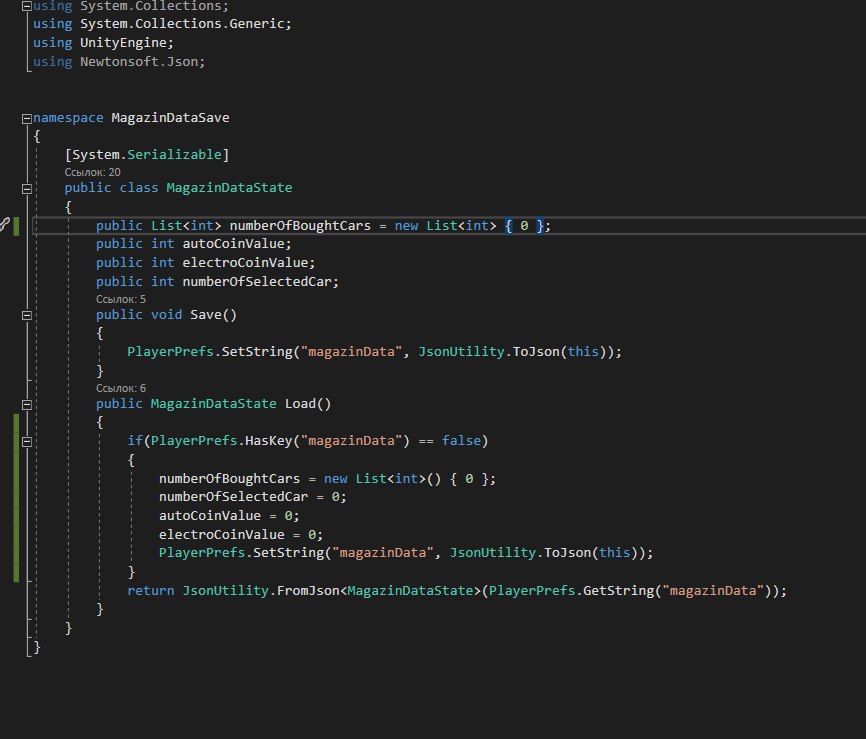This screenshot has width=866, height=739.
Task: Click 'FromJson' in the return statement
Action: pyautogui.click(x=308, y=590)
